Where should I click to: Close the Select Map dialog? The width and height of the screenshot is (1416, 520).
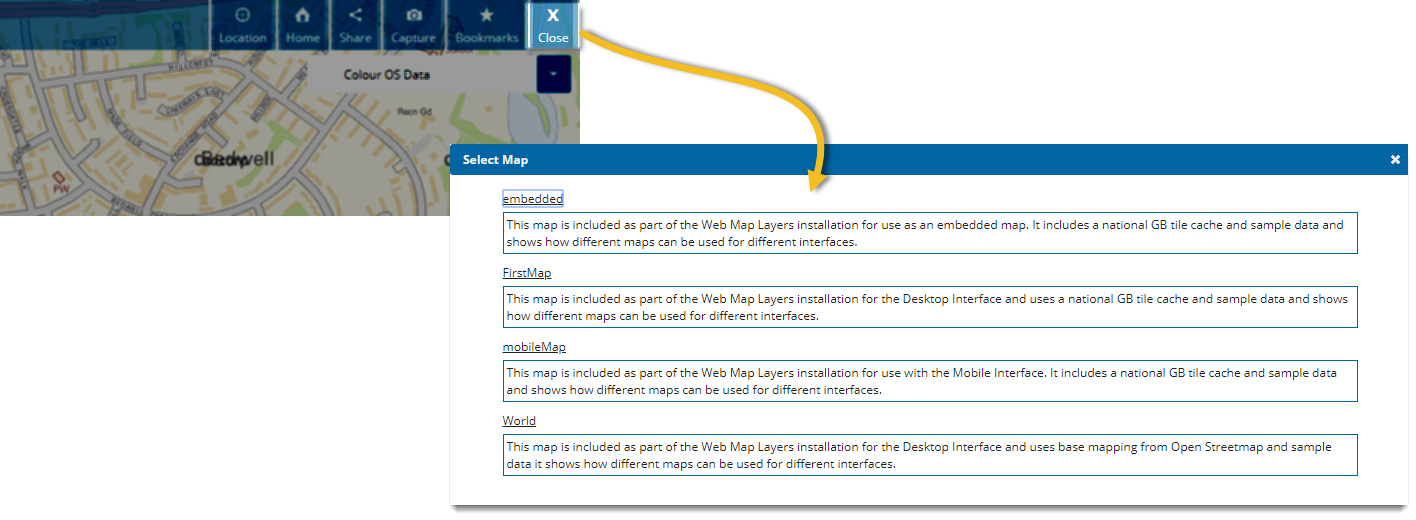click(1395, 160)
